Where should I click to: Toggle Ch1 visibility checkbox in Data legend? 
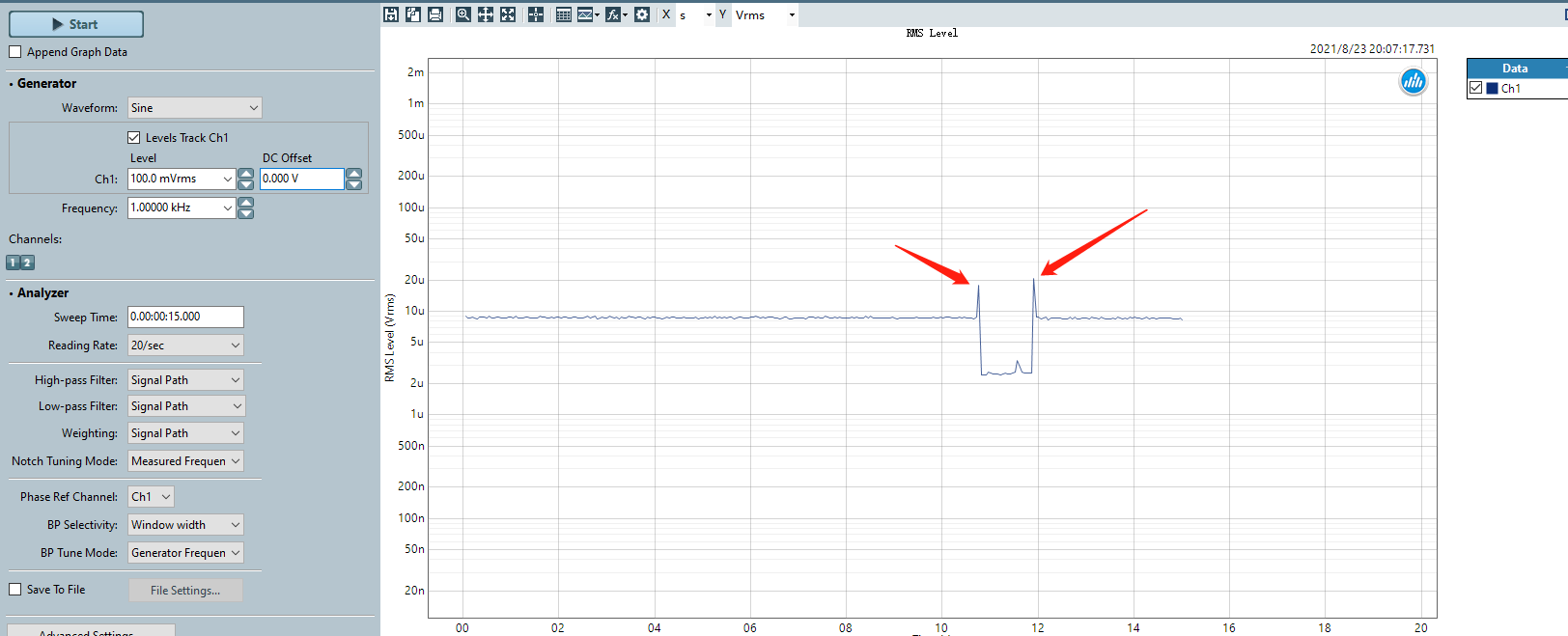[1476, 88]
